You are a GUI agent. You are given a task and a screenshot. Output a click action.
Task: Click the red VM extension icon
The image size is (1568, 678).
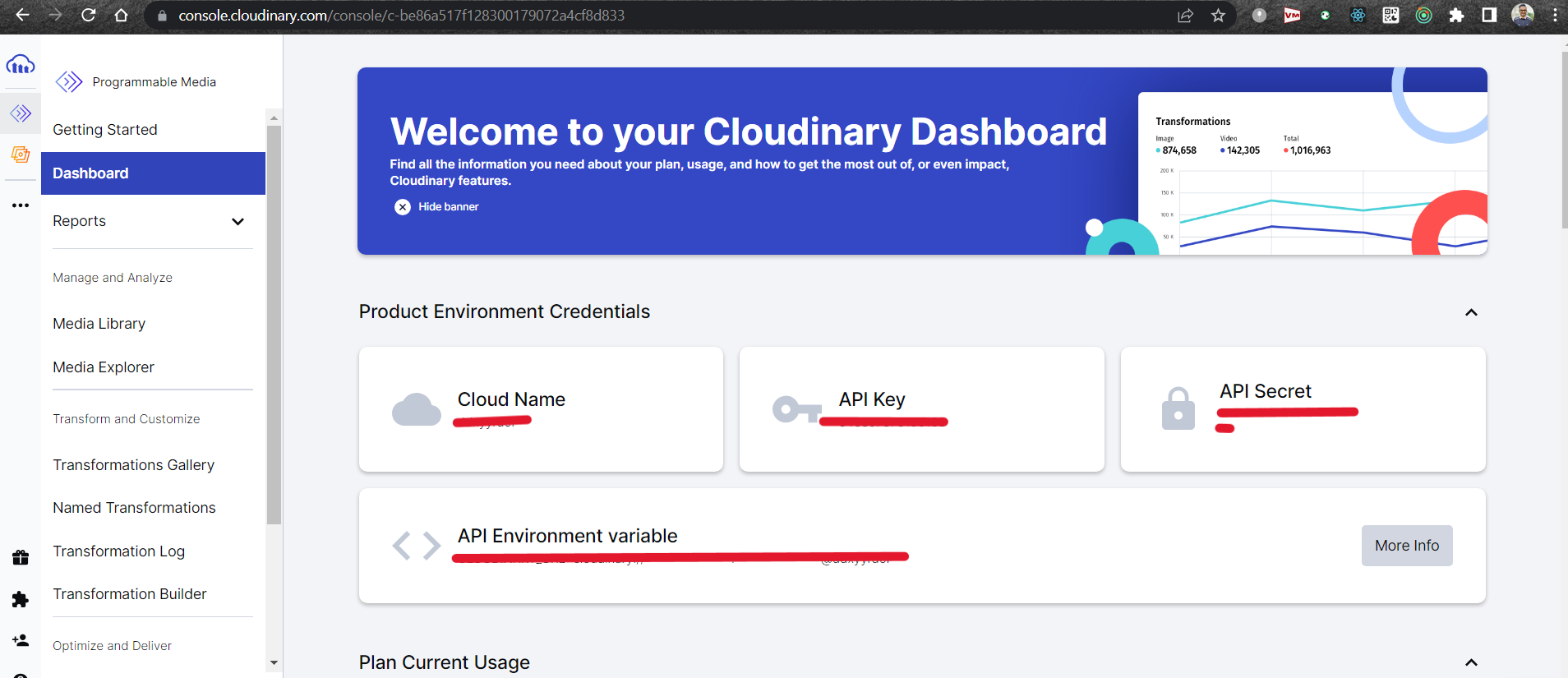(x=1292, y=16)
